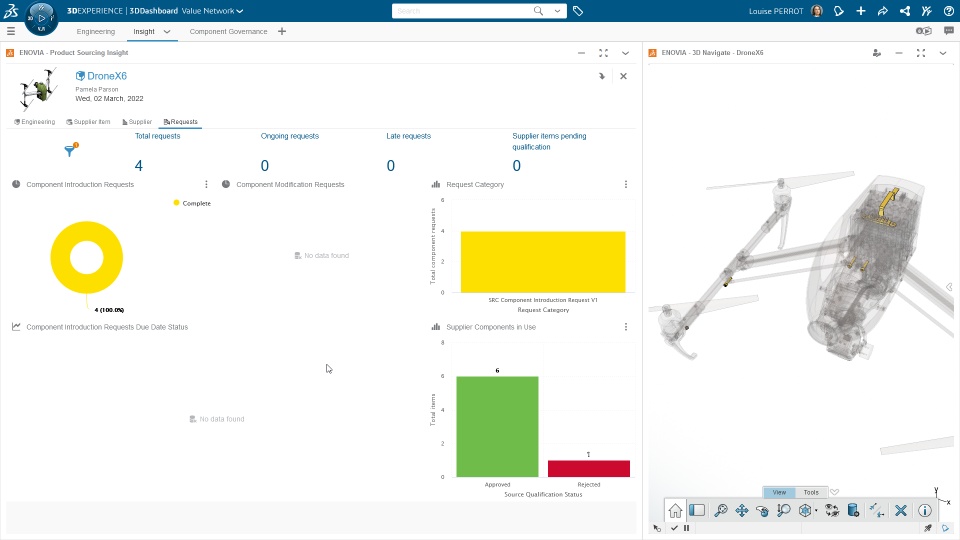The width and height of the screenshot is (960, 540).
Task: Open the compass play button
Action: point(42,18)
